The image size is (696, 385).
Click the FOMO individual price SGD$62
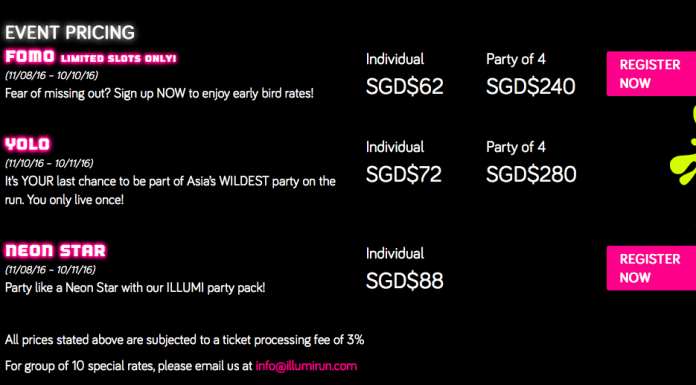[404, 86]
